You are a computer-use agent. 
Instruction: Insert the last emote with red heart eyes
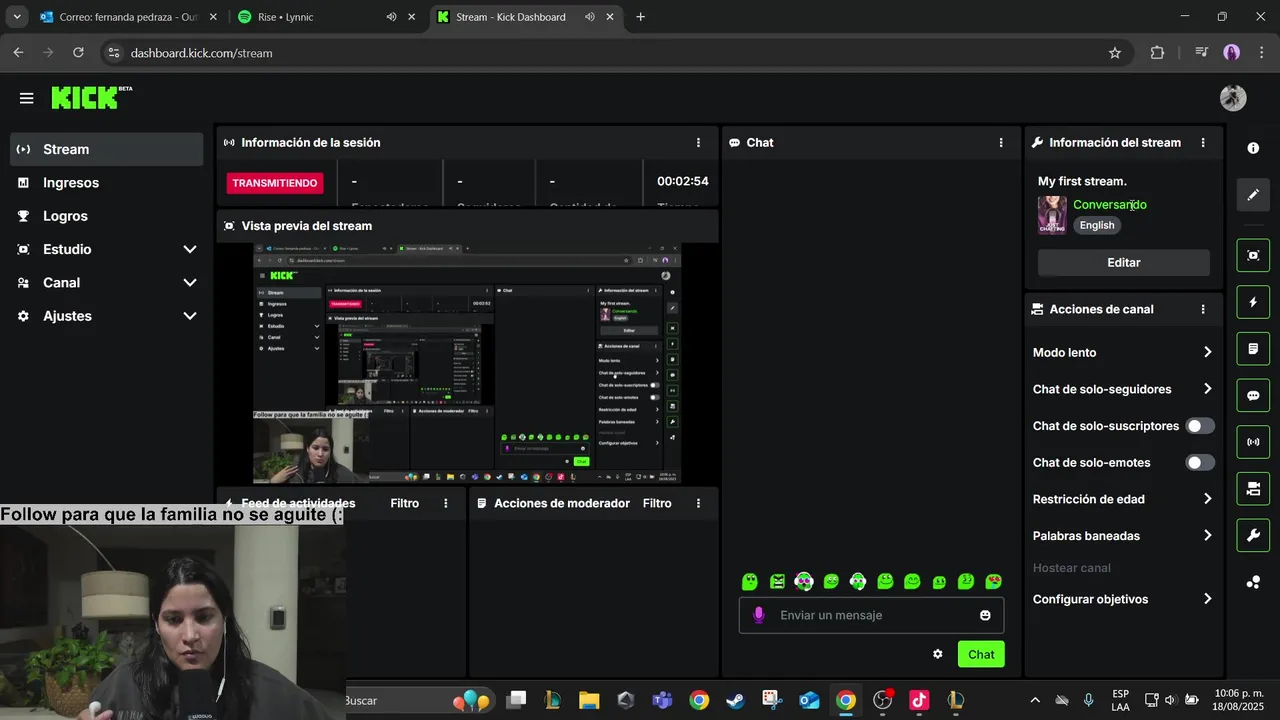(993, 581)
